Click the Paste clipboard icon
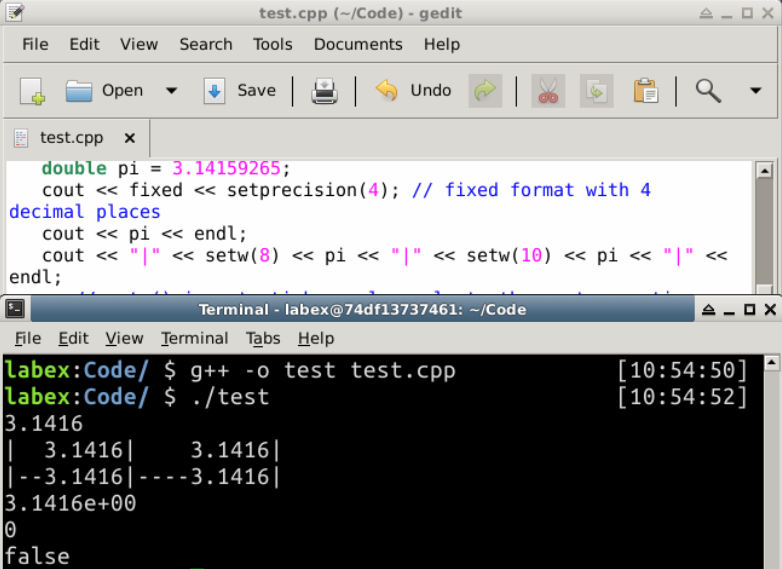Image resolution: width=782 pixels, height=569 pixels. point(646,91)
